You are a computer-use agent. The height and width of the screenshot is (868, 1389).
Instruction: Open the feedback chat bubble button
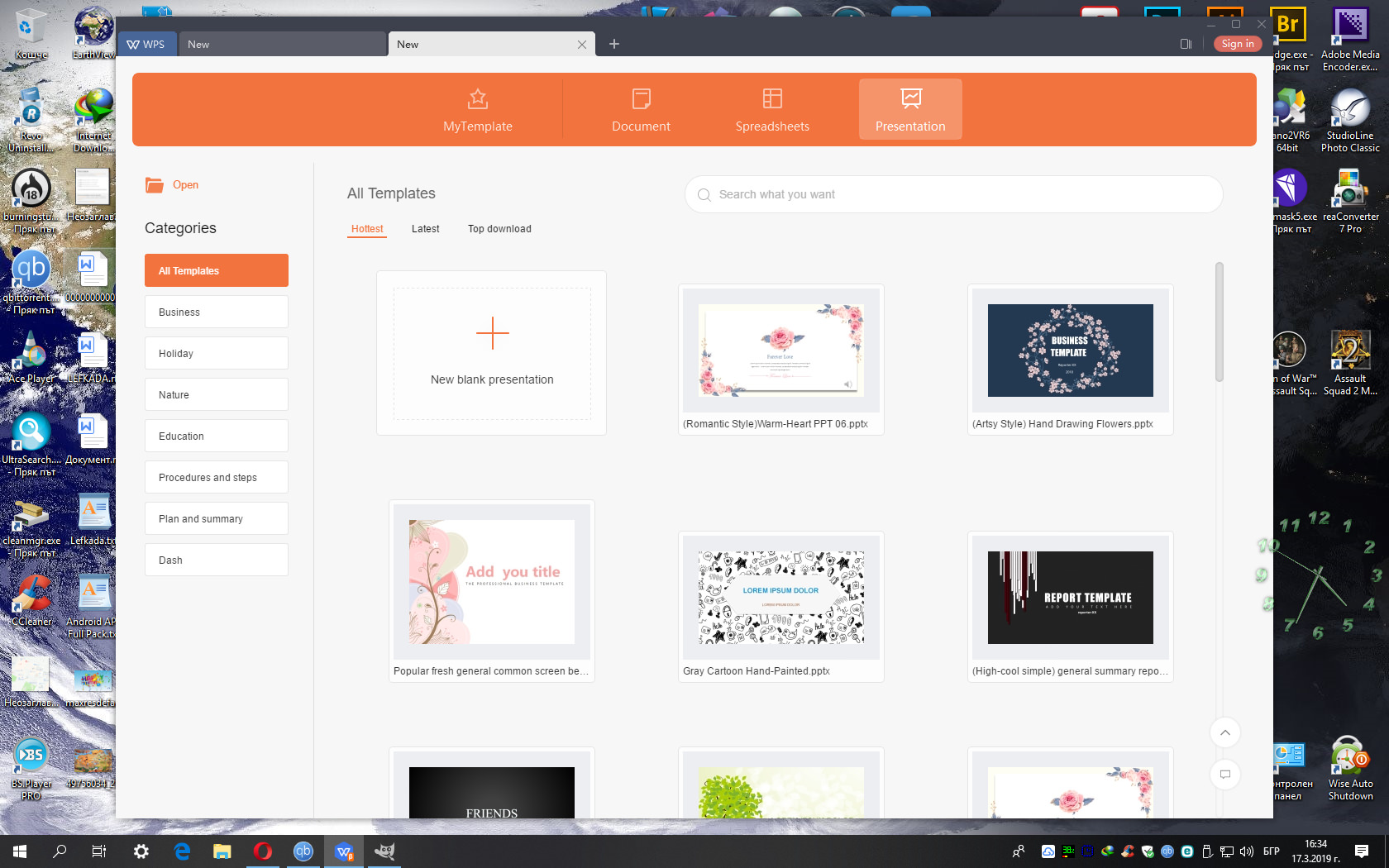(x=1225, y=775)
